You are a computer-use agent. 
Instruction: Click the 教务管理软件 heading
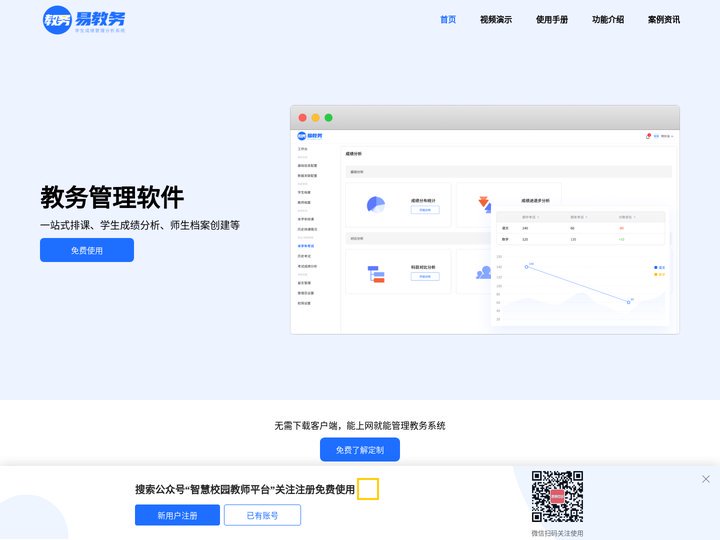click(112, 197)
